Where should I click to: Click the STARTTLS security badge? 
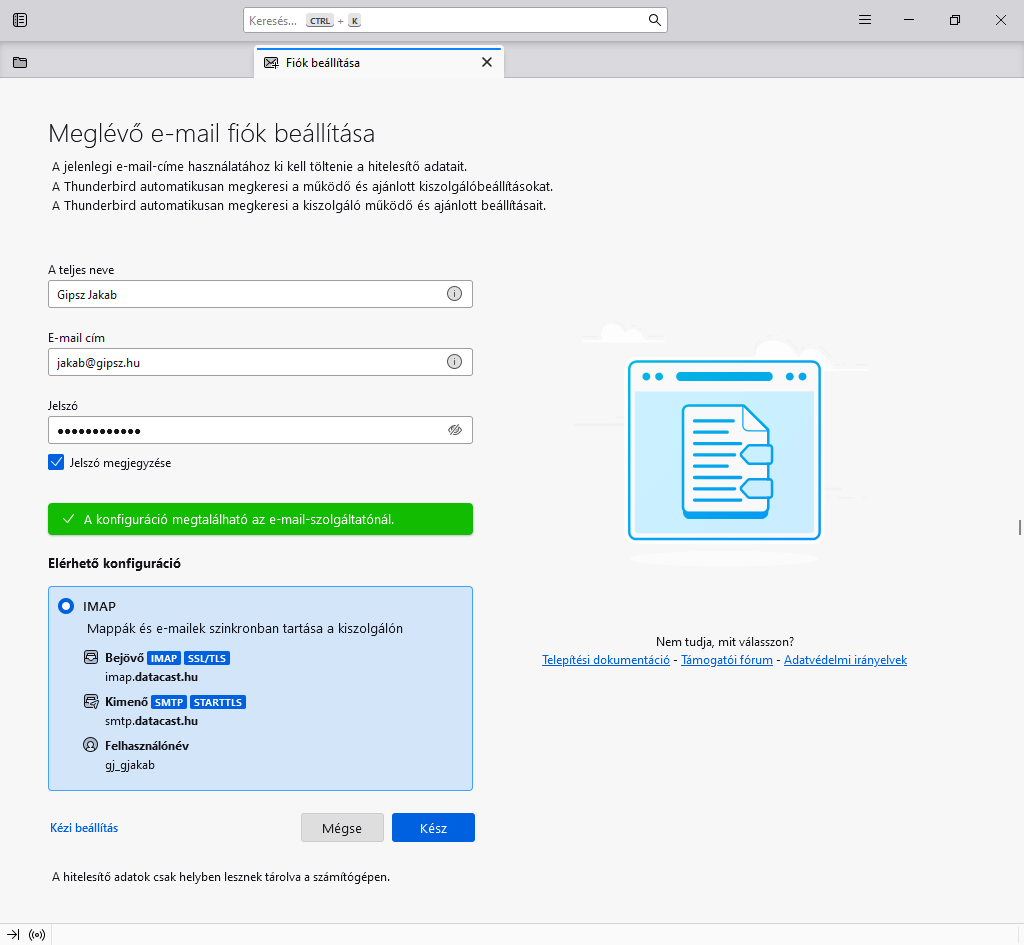pyautogui.click(x=218, y=702)
